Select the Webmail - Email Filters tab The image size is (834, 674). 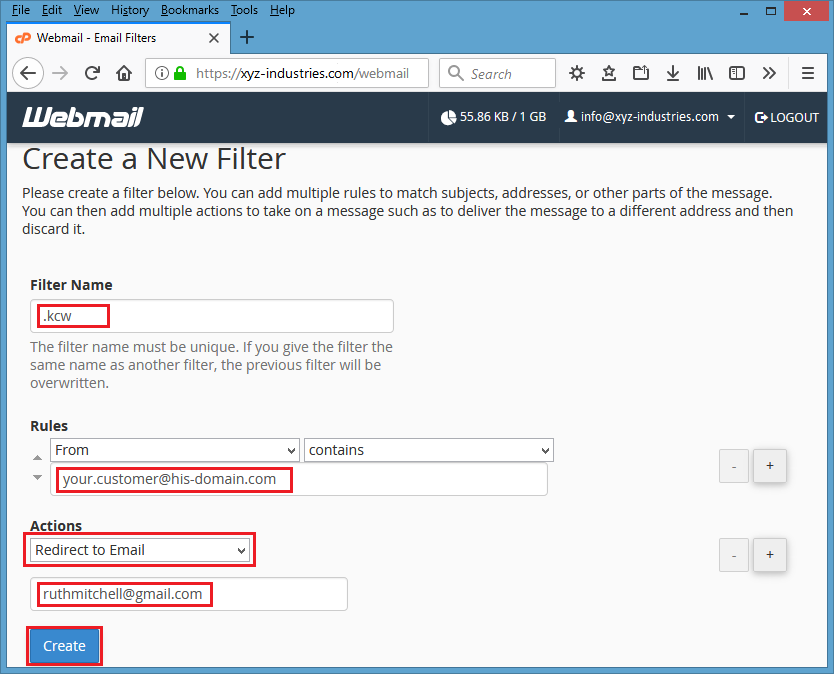(119, 38)
